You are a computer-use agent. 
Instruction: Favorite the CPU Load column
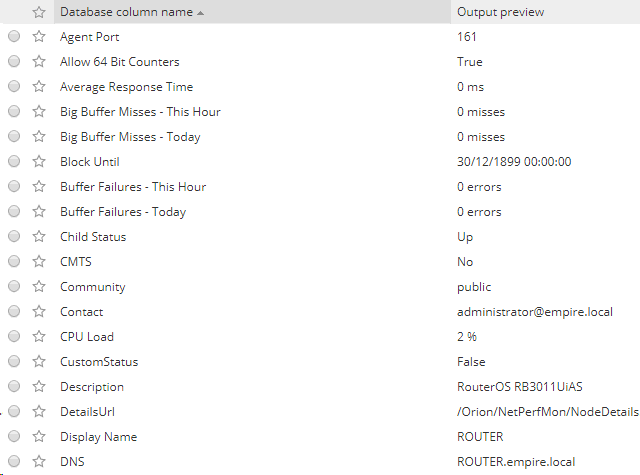39,337
